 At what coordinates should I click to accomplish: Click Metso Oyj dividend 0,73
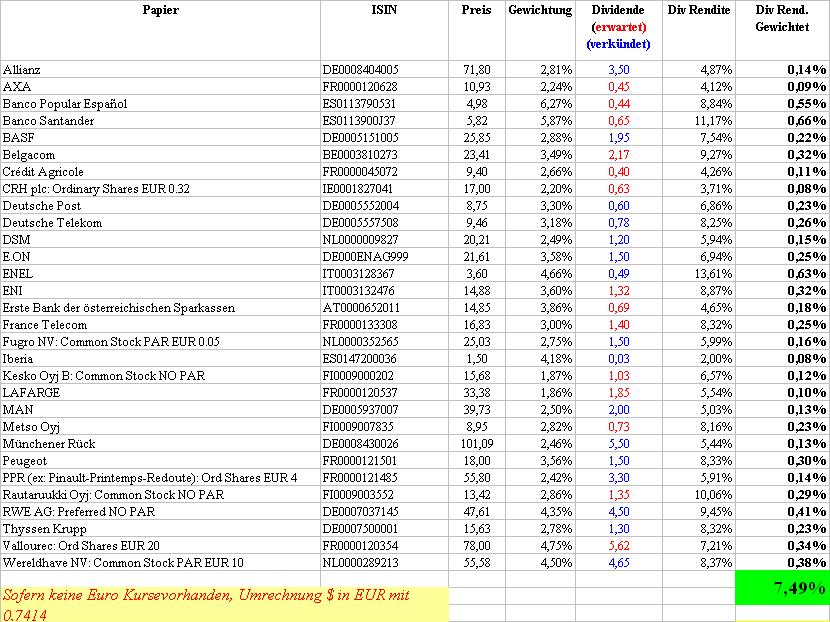[618, 426]
